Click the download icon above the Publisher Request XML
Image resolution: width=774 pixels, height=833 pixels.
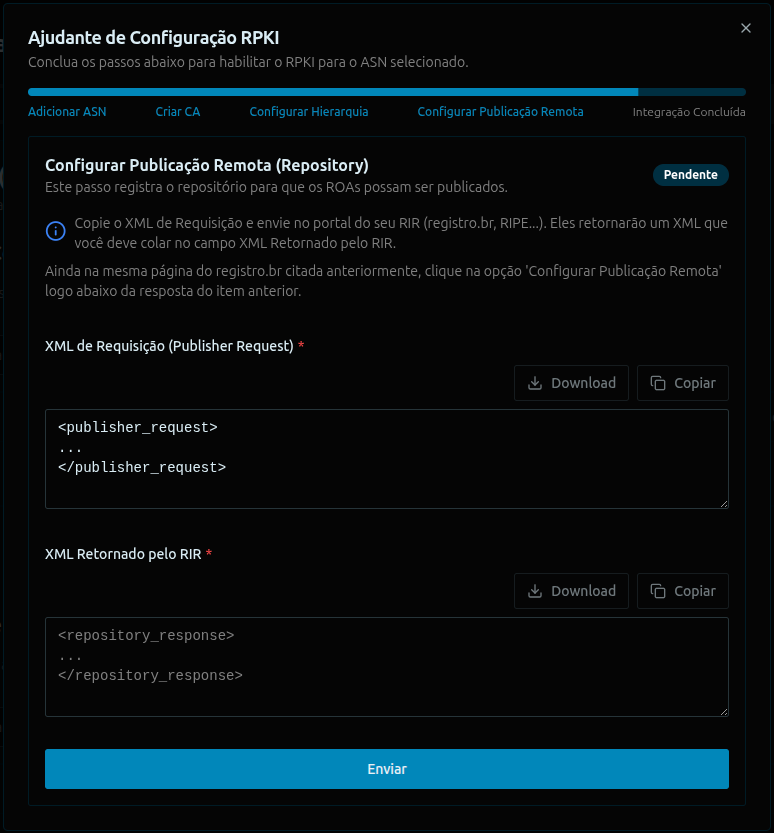pos(535,382)
